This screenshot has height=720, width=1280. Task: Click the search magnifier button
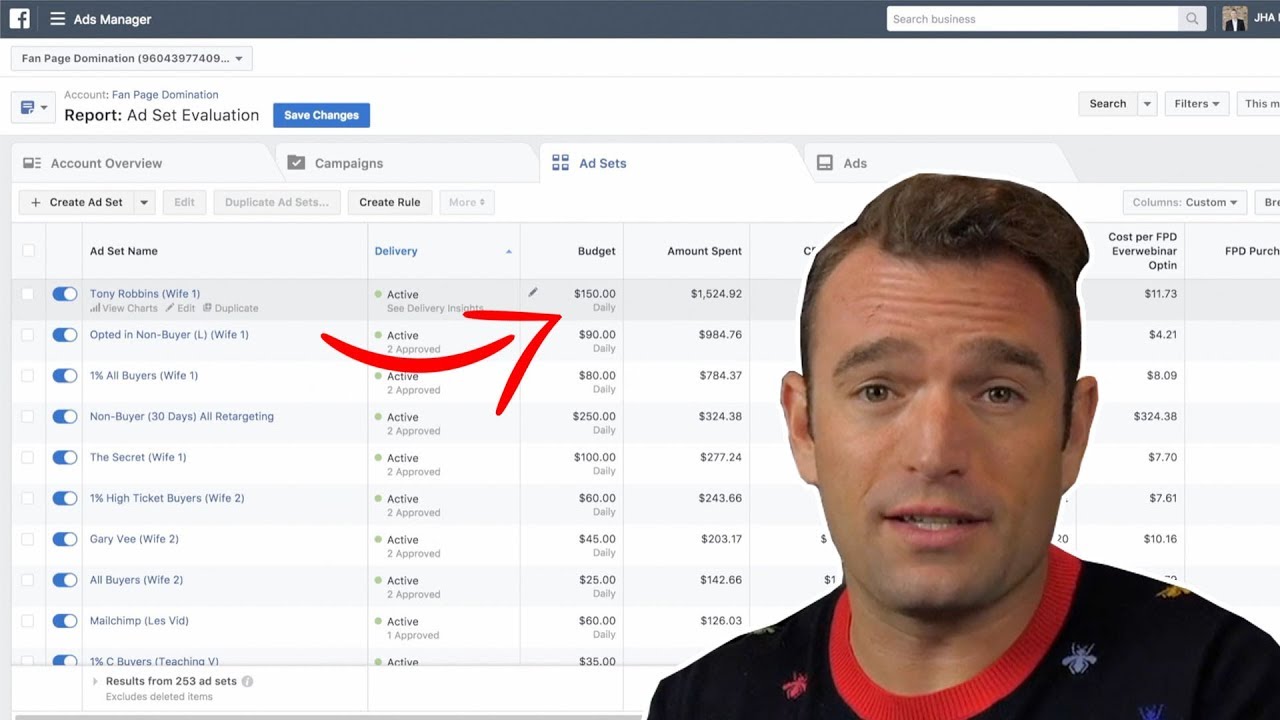coord(1192,19)
